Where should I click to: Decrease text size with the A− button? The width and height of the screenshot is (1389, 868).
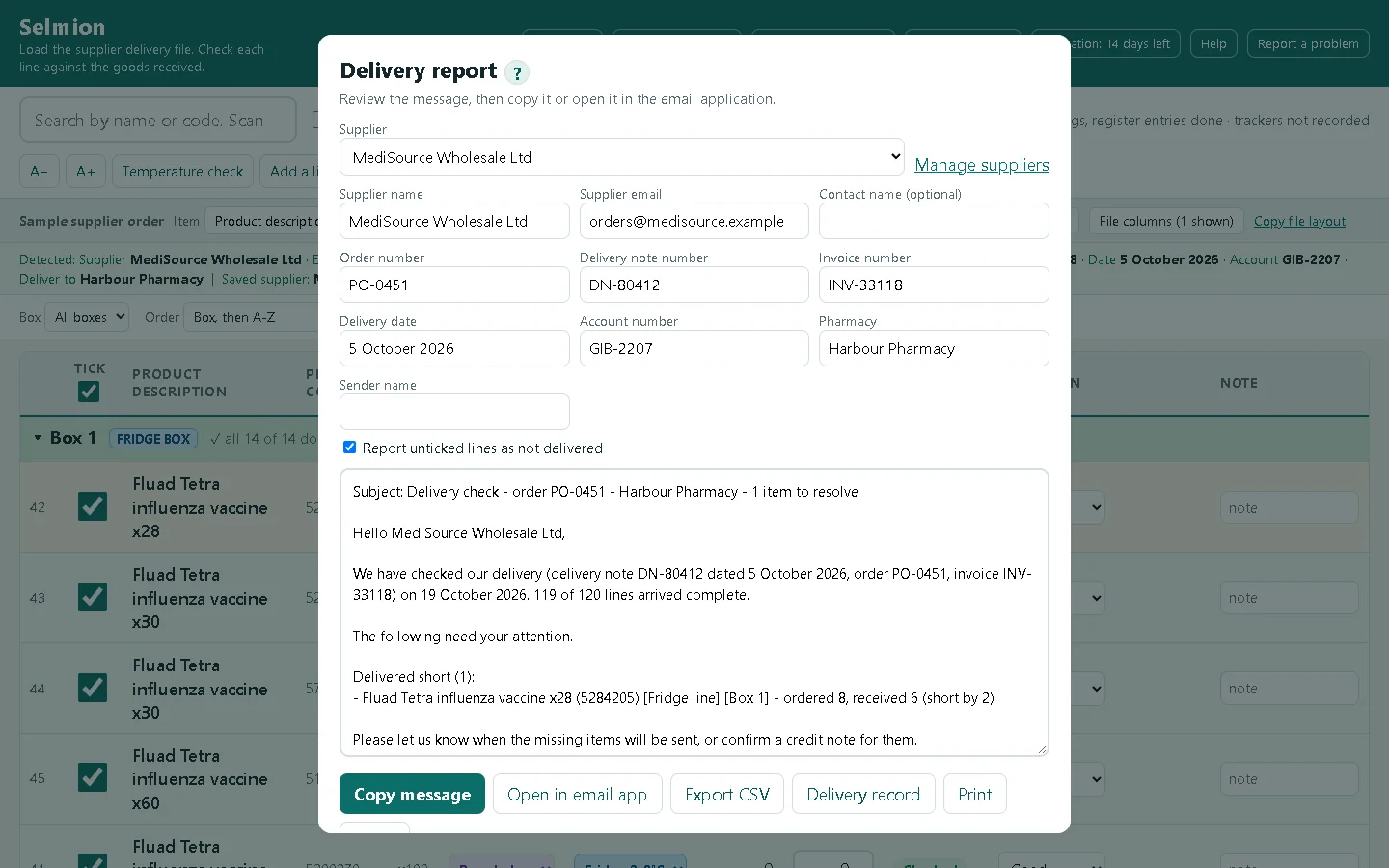point(40,172)
